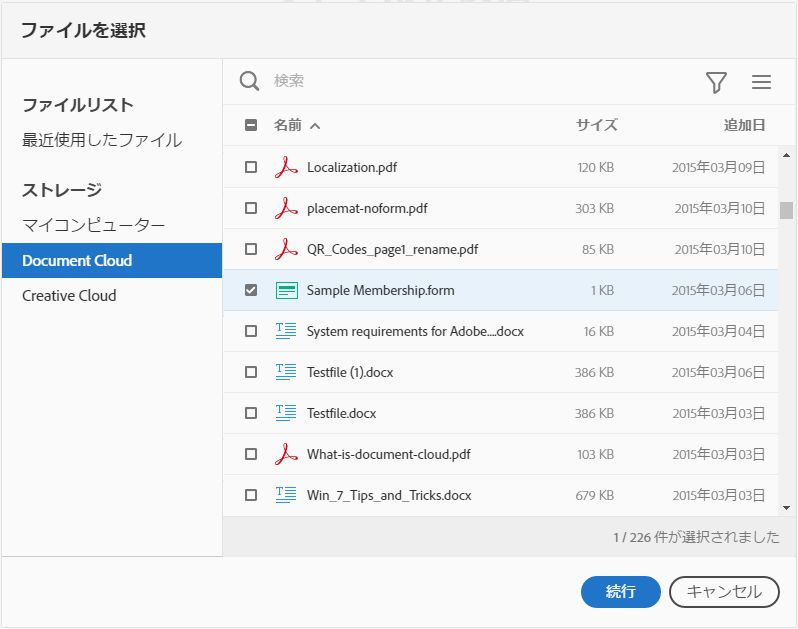Click the 85 KB size value
Screen dimensions: 798x629
click(x=598, y=249)
